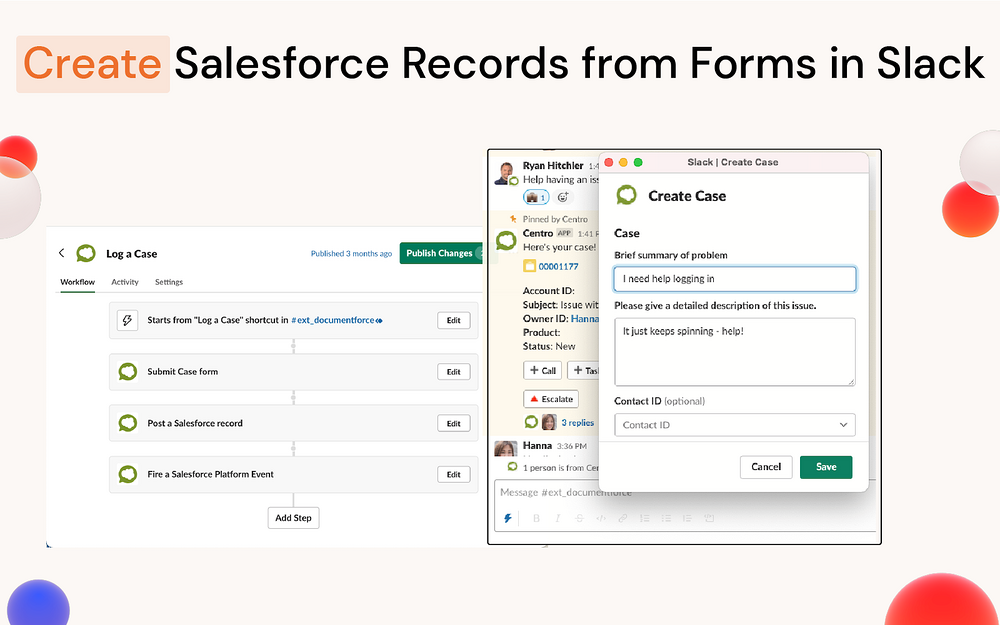Viewport: 1000px width, 625px height.
Task: Open the 3 replies thread link
Action: [x=578, y=422]
